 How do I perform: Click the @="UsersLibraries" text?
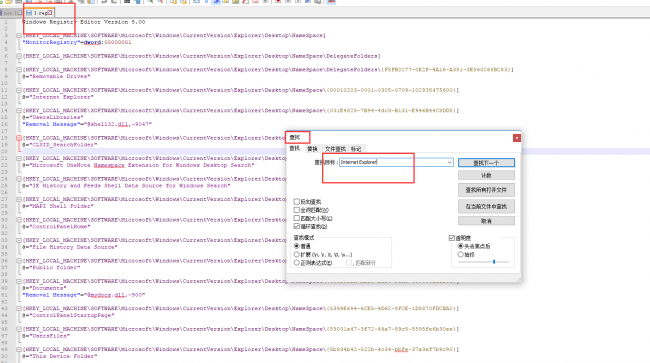(53, 117)
